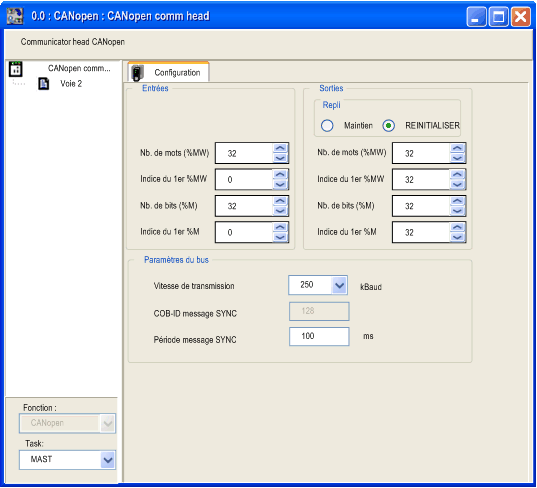
Task: Decrease Sorties Indice du 1er %M value
Action: [457, 237]
